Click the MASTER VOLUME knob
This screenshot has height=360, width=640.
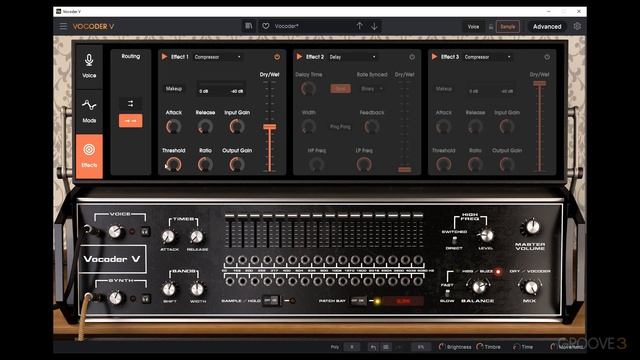tap(532, 227)
